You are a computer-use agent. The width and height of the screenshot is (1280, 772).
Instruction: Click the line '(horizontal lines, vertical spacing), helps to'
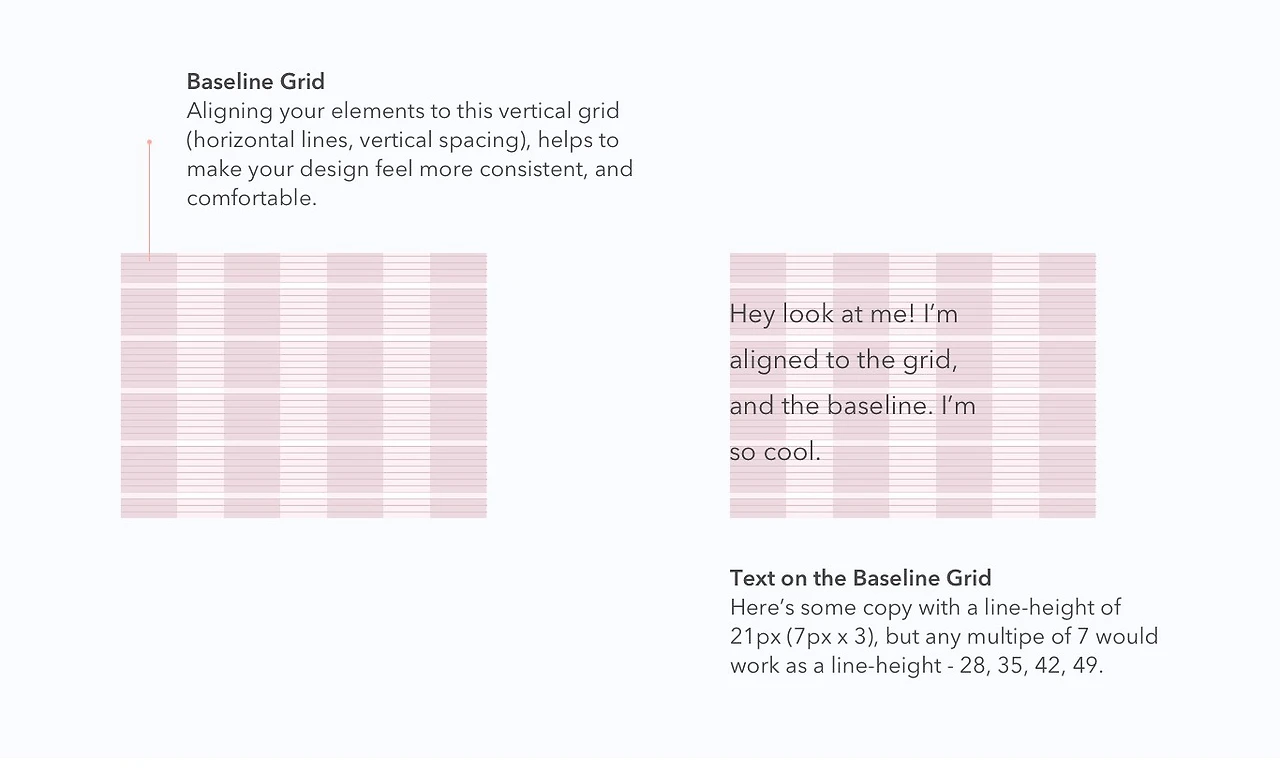click(x=403, y=140)
